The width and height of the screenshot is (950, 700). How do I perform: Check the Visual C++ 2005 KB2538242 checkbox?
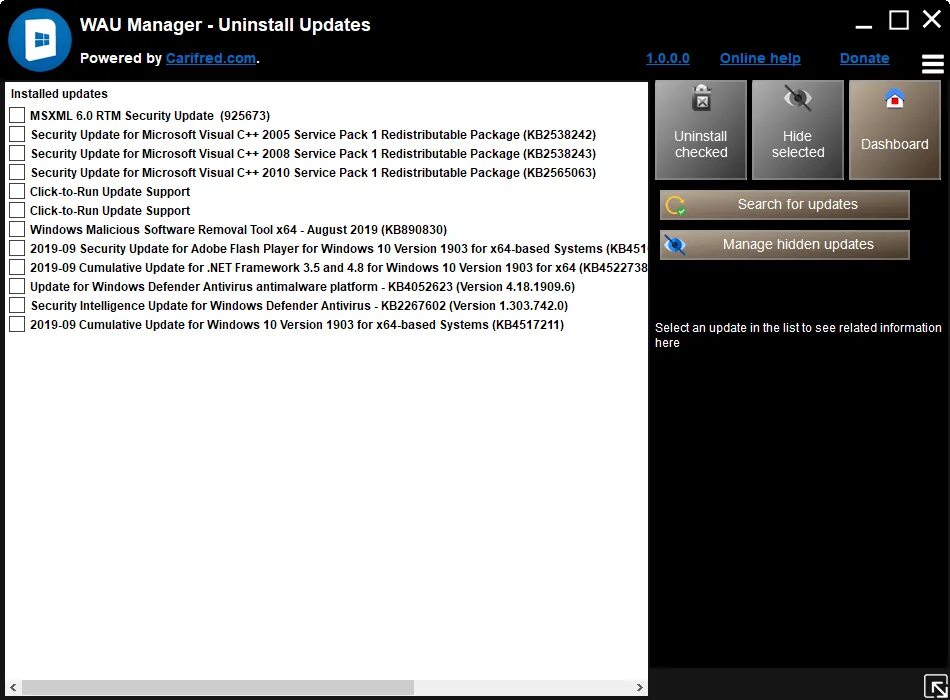pos(17,134)
